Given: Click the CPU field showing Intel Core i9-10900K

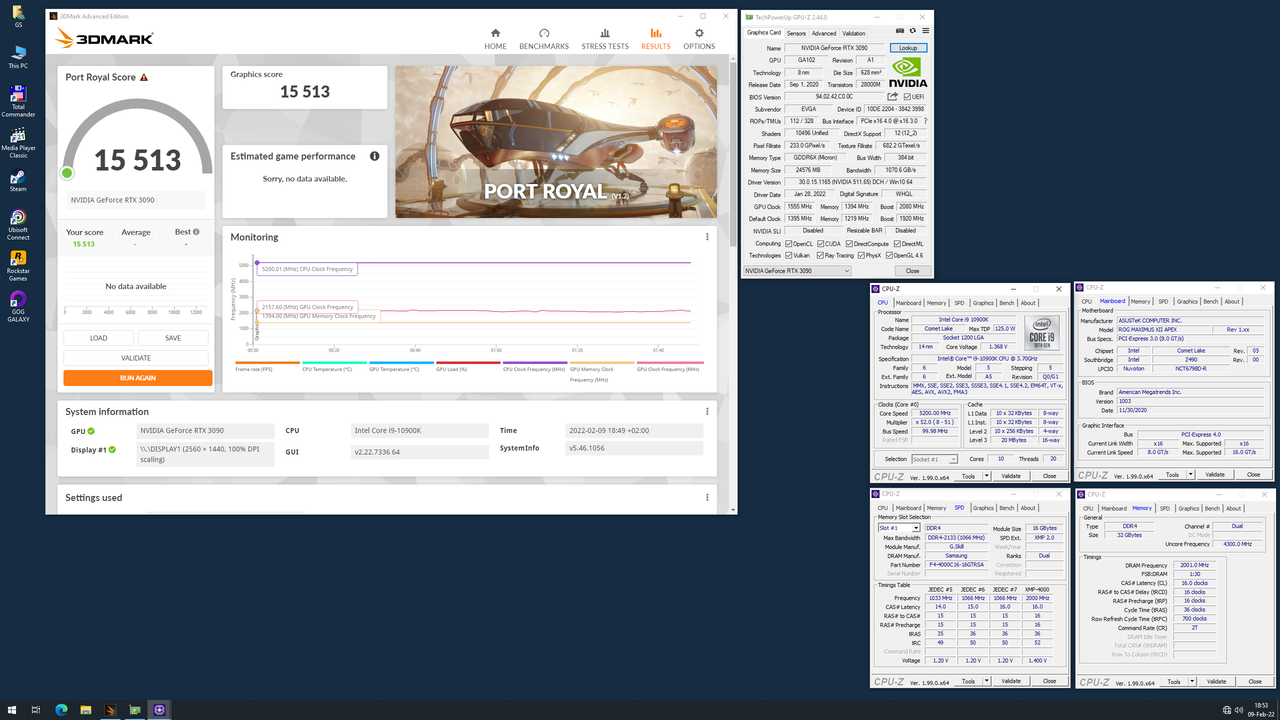Looking at the screenshot, I should click(419, 431).
